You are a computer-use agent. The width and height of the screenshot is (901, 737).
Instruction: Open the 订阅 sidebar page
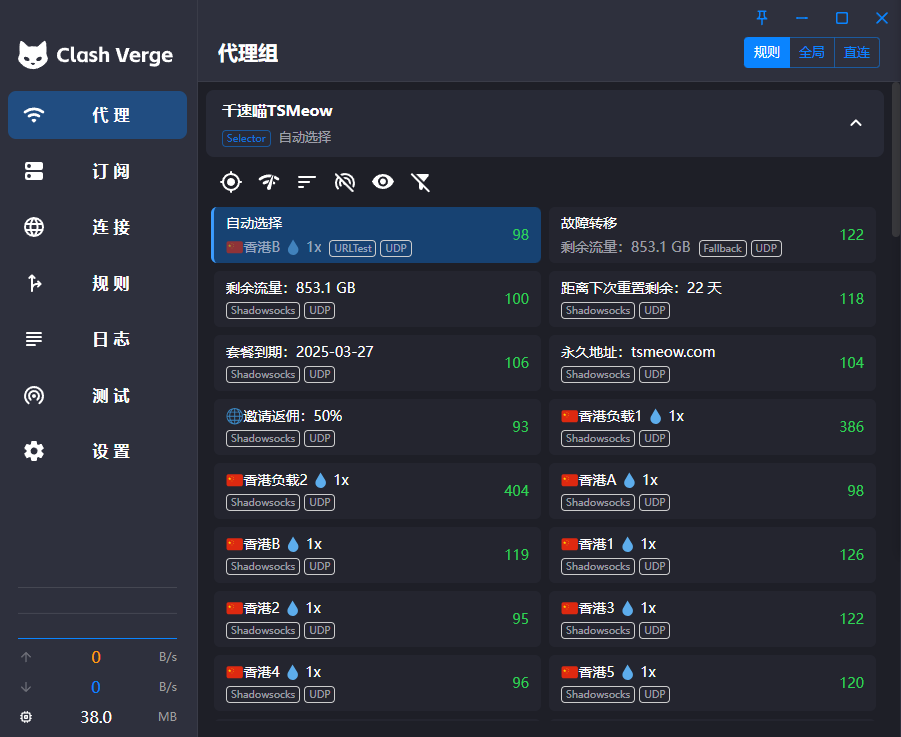click(97, 171)
